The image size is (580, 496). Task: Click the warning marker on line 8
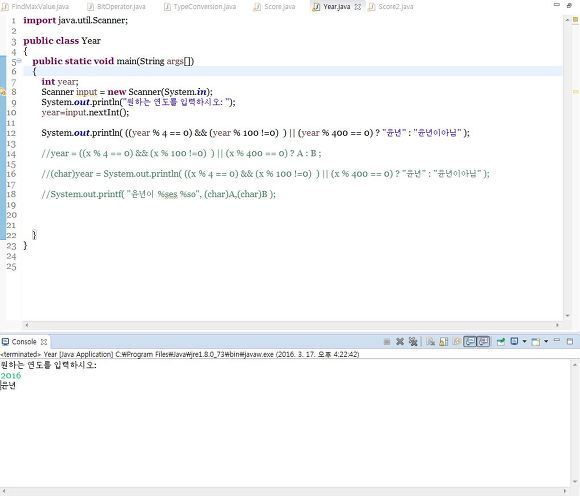tap(3, 92)
